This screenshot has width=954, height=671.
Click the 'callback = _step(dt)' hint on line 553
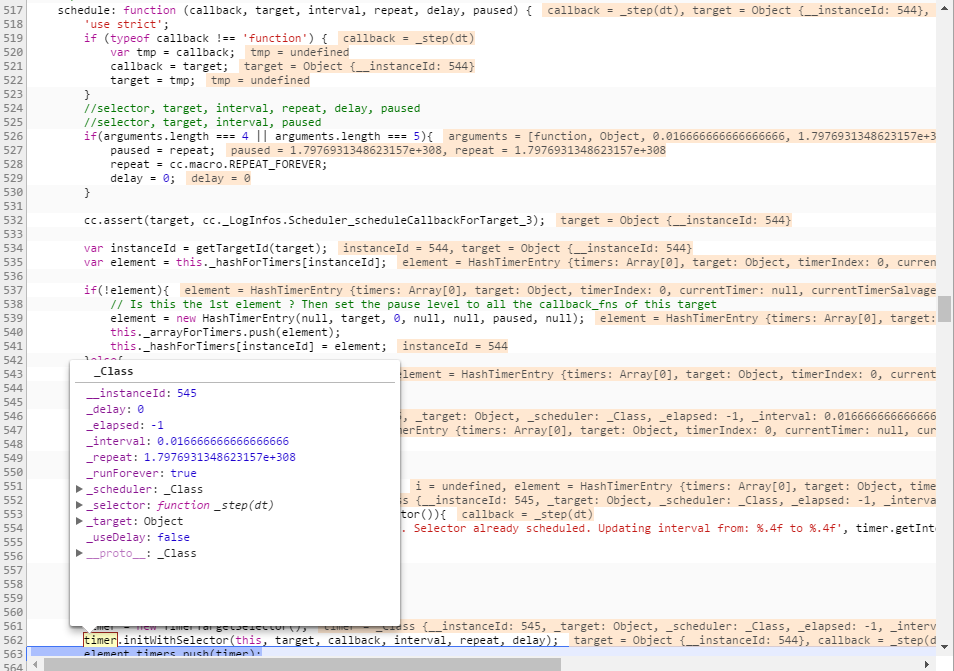[x=527, y=514]
